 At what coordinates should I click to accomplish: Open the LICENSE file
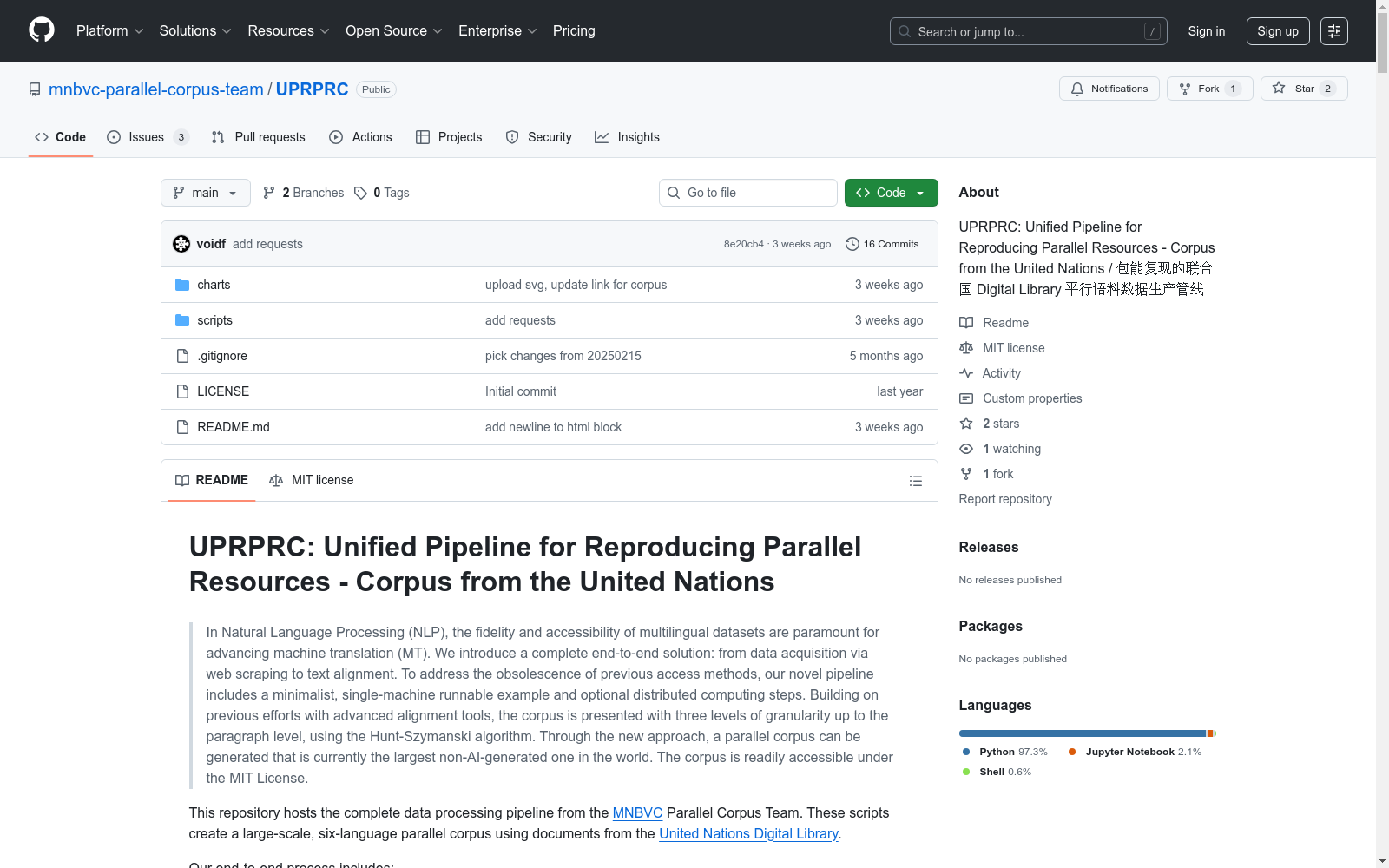(223, 391)
